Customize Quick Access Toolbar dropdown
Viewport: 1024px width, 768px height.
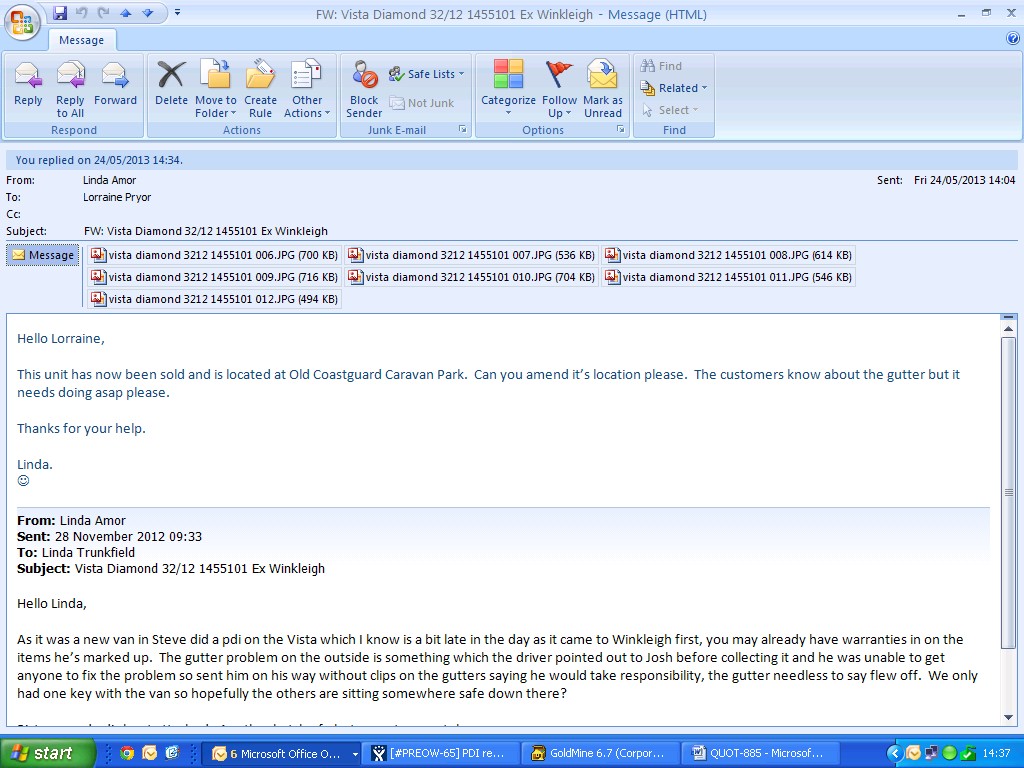click(177, 13)
